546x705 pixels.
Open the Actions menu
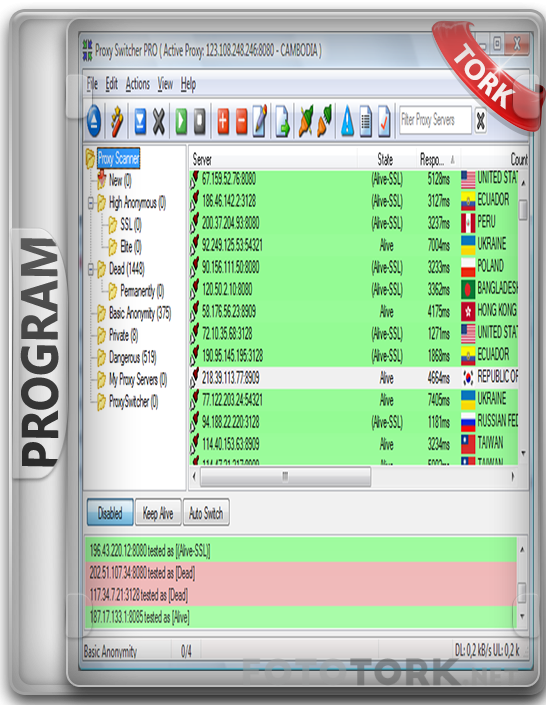pyautogui.click(x=138, y=84)
